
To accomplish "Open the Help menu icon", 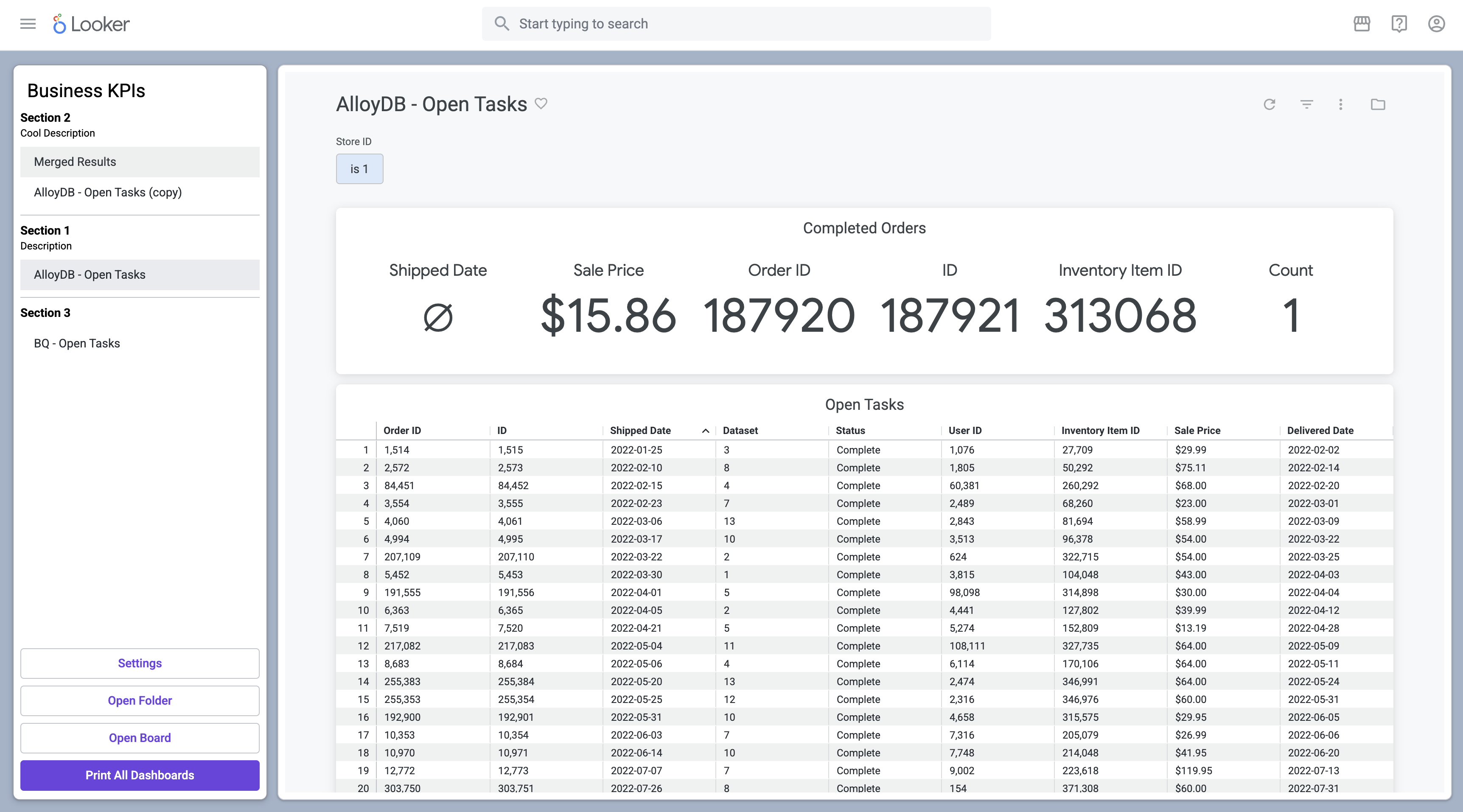I will 1399,24.
